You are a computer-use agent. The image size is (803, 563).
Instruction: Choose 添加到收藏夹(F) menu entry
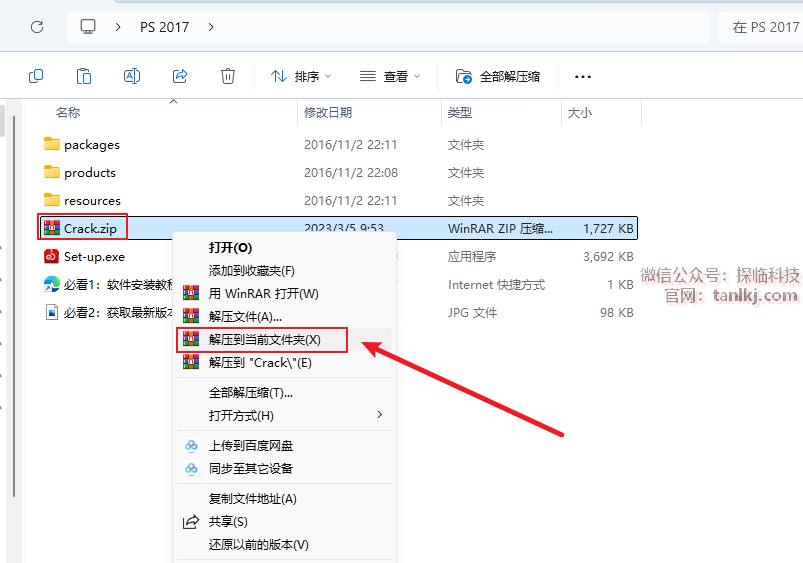point(284,270)
